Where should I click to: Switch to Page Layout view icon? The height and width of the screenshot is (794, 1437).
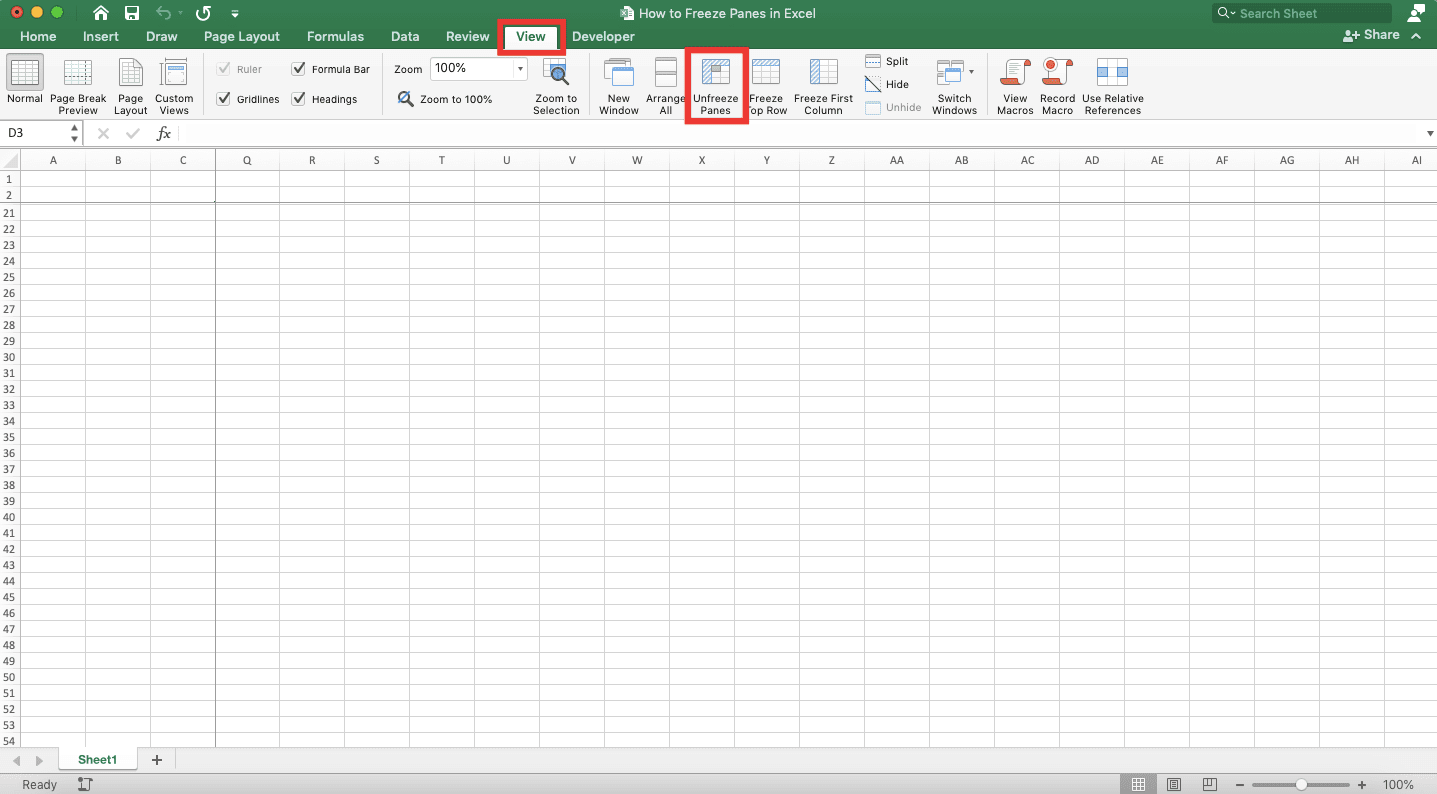tap(131, 73)
